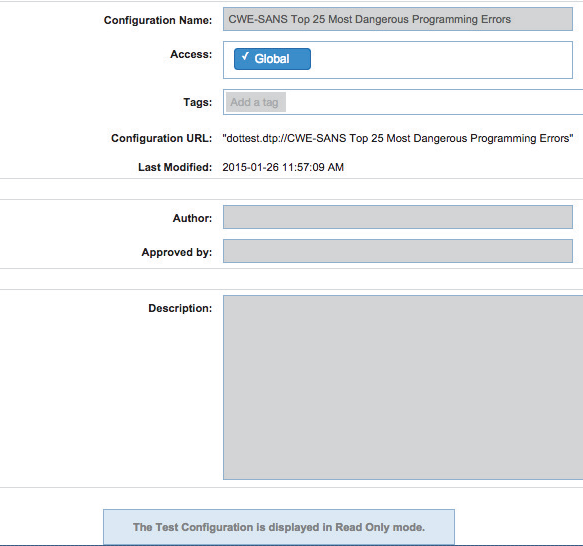Click the Tags label
This screenshot has width=583, height=546.
click(x=197, y=102)
